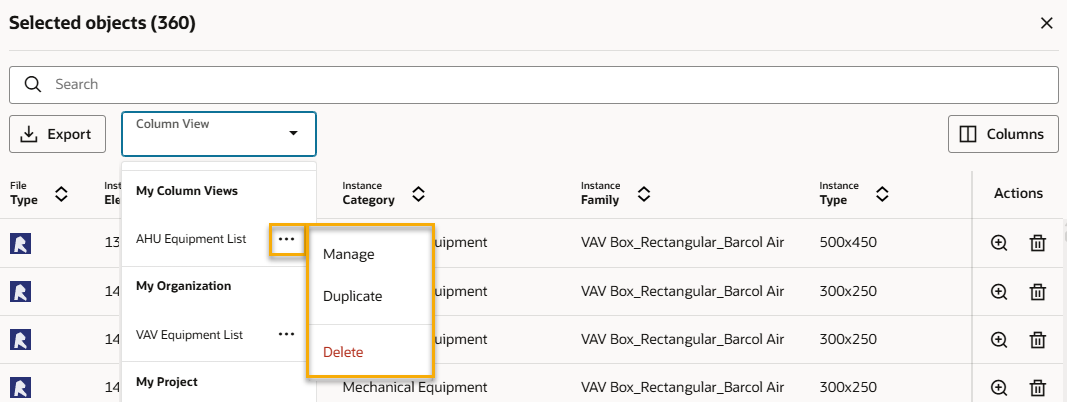Open more options for VAV Equipment List
The width and height of the screenshot is (1067, 402).
pos(287,335)
